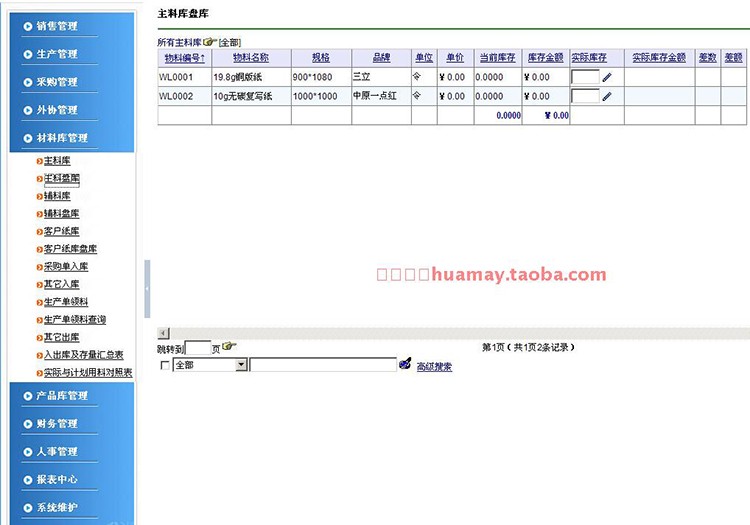The image size is (750, 525).
Task: Click the orange bullet icon beside 其它出库
Action: [x=40, y=338]
